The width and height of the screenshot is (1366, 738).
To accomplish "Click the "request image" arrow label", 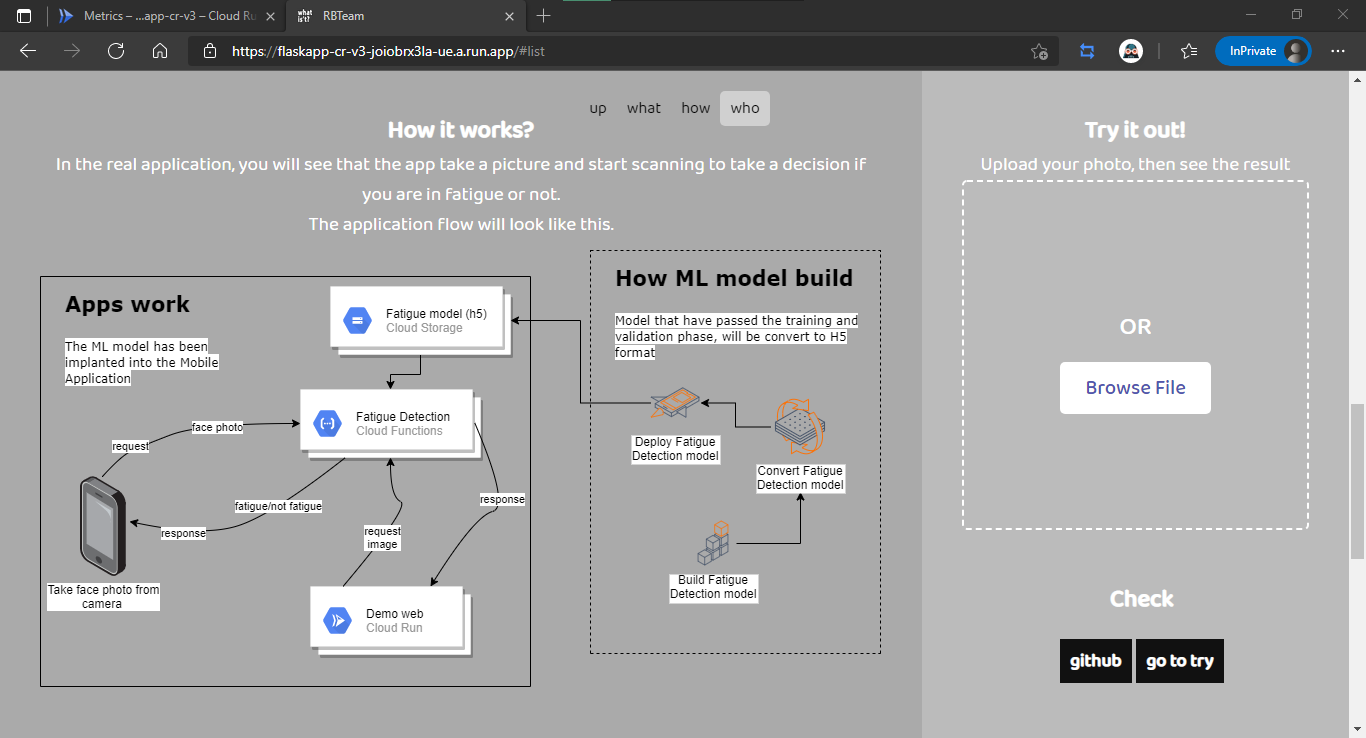I will [x=382, y=538].
